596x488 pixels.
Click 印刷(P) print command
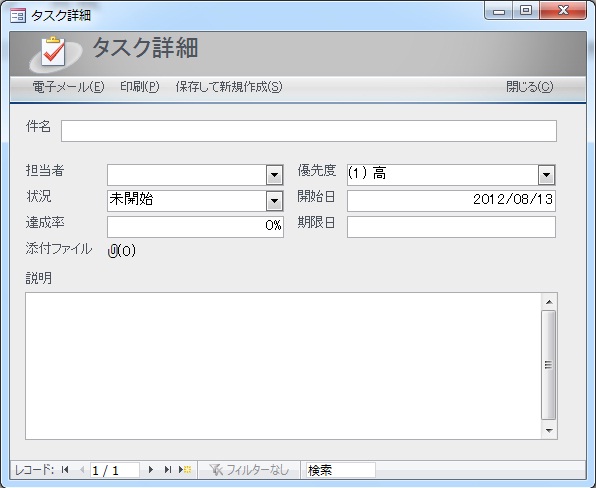[140, 87]
